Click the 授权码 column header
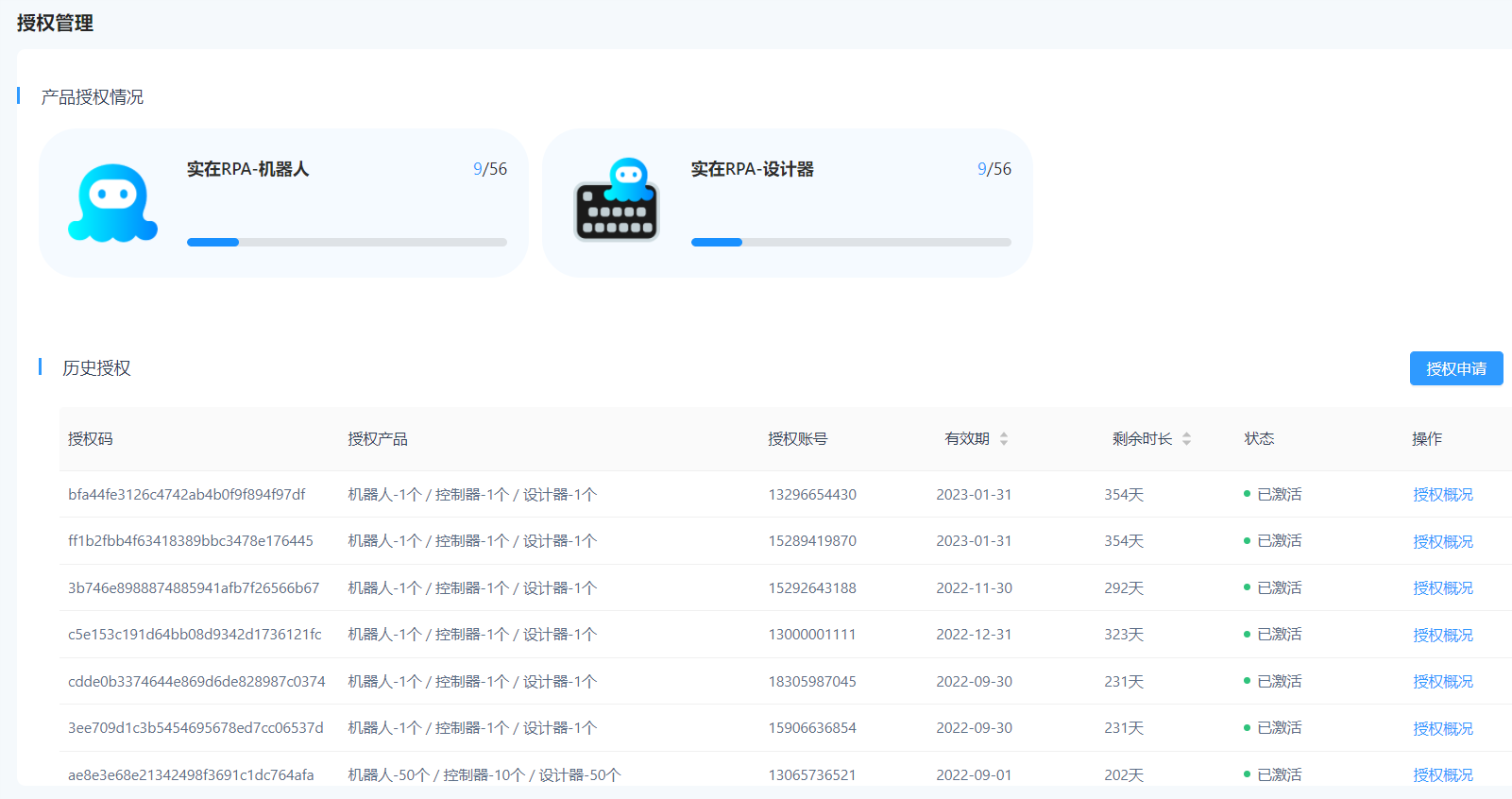1512x799 pixels. pyautogui.click(x=91, y=439)
